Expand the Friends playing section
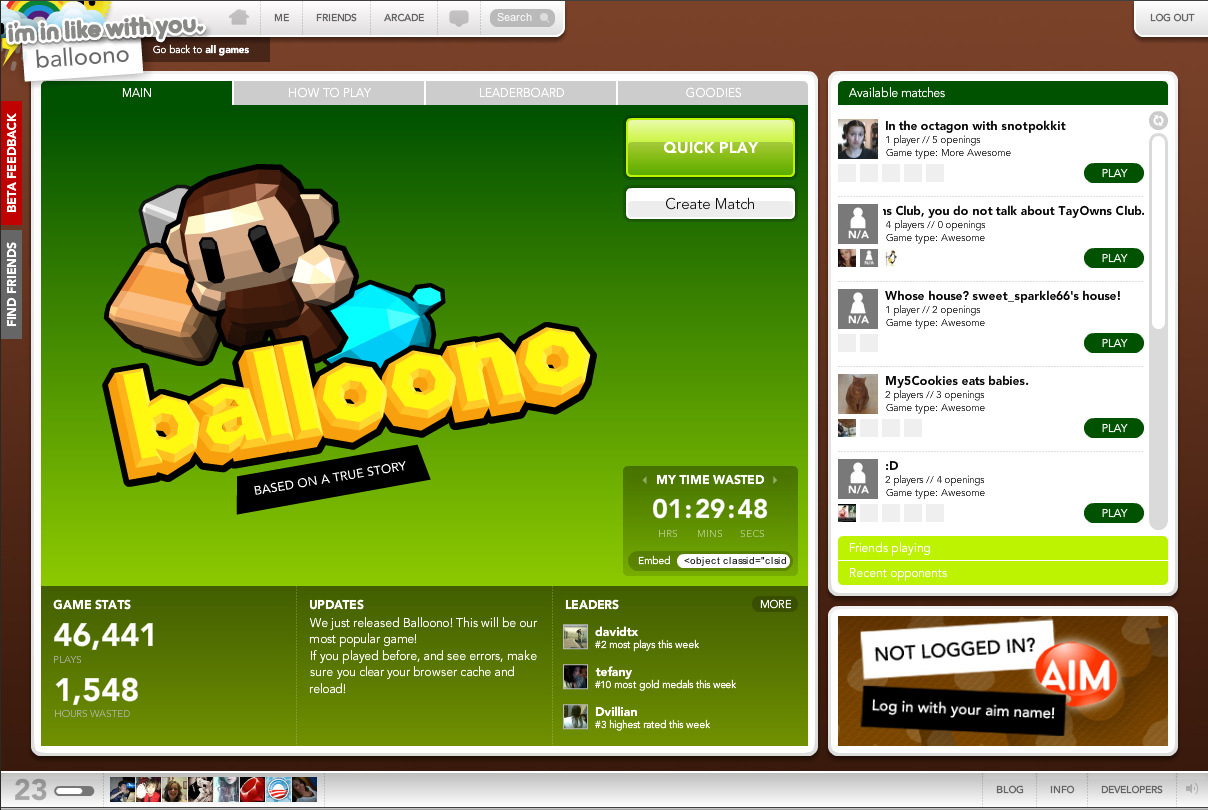 (x=1002, y=548)
